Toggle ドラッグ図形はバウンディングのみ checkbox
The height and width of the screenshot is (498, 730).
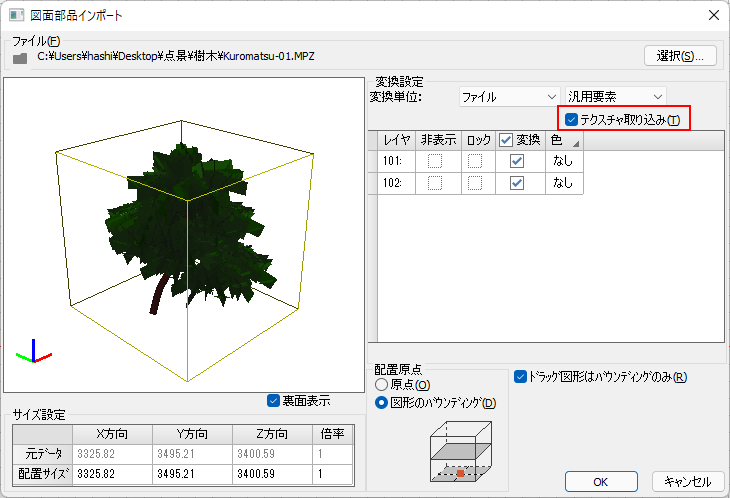point(520,377)
